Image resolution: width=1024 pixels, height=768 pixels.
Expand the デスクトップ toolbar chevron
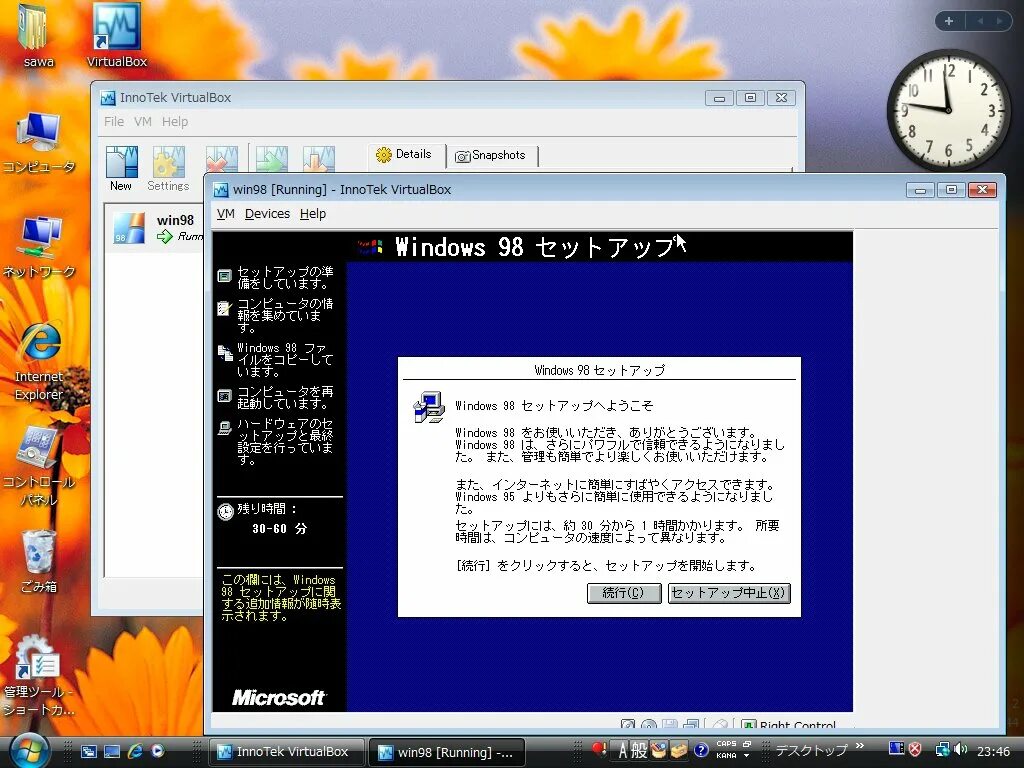pos(859,745)
